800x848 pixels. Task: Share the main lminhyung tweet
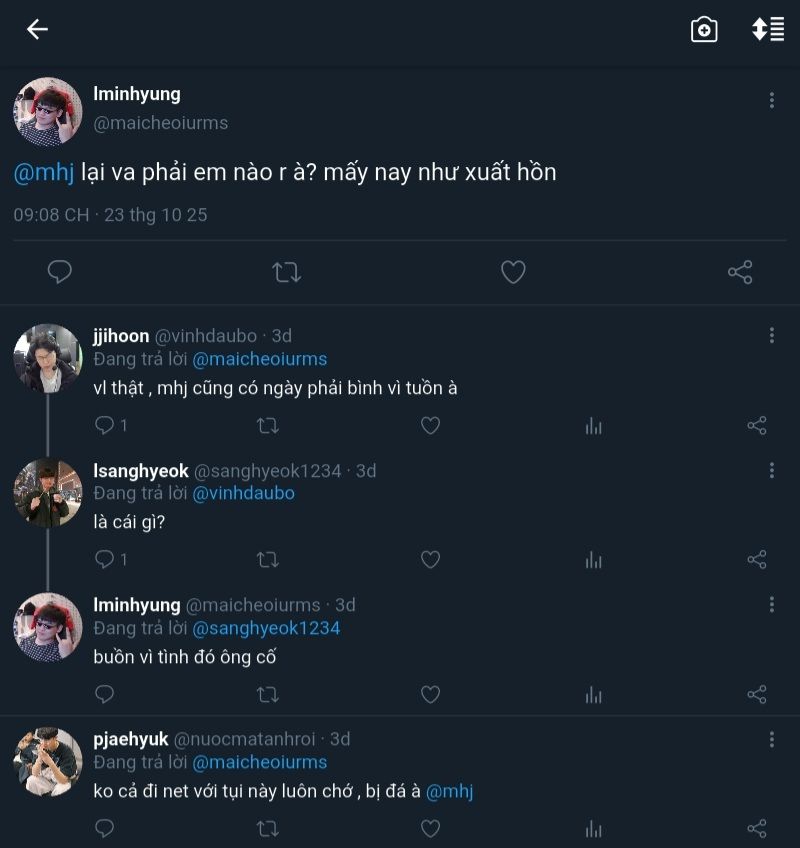coord(740,272)
